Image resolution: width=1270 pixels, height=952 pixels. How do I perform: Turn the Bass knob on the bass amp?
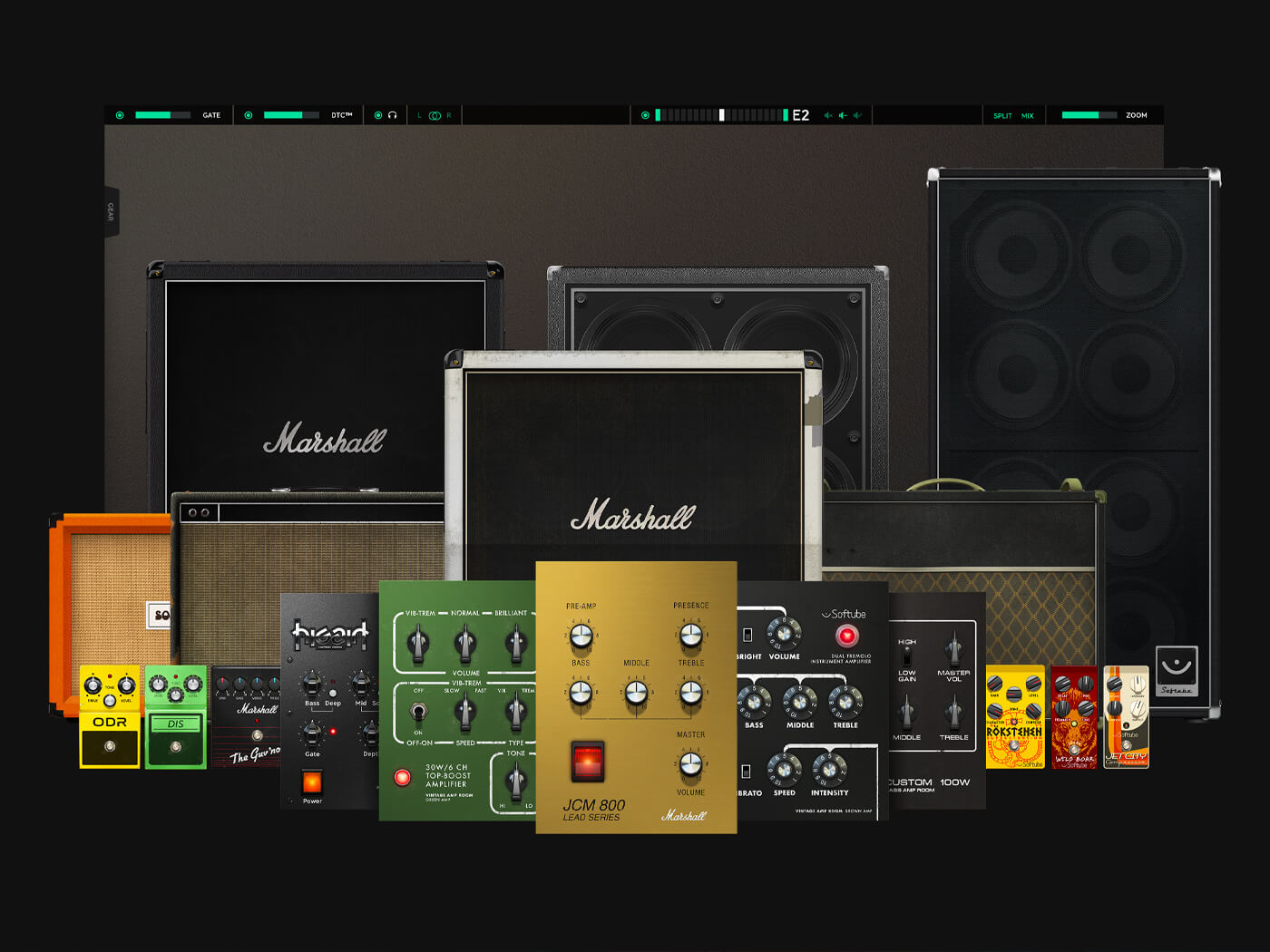[311, 684]
